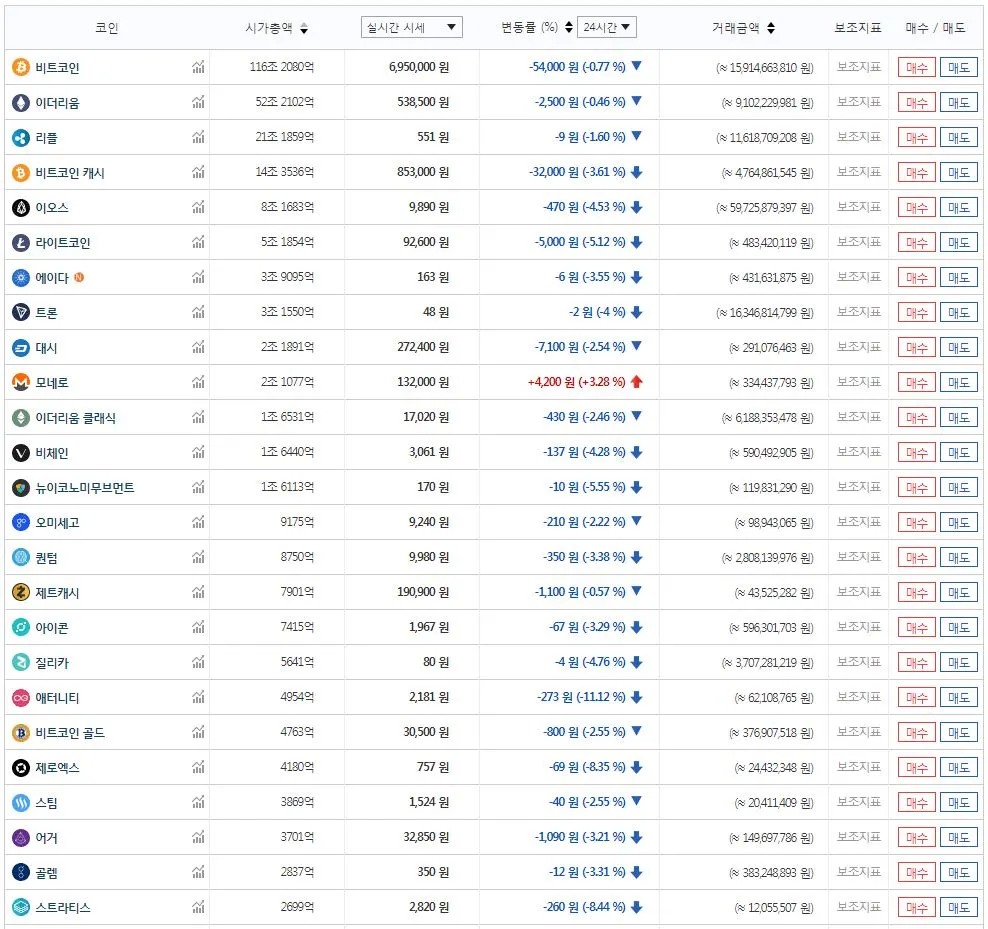The image size is (988, 929).
Task: Open the chart icon for 트론
Action: 198,312
